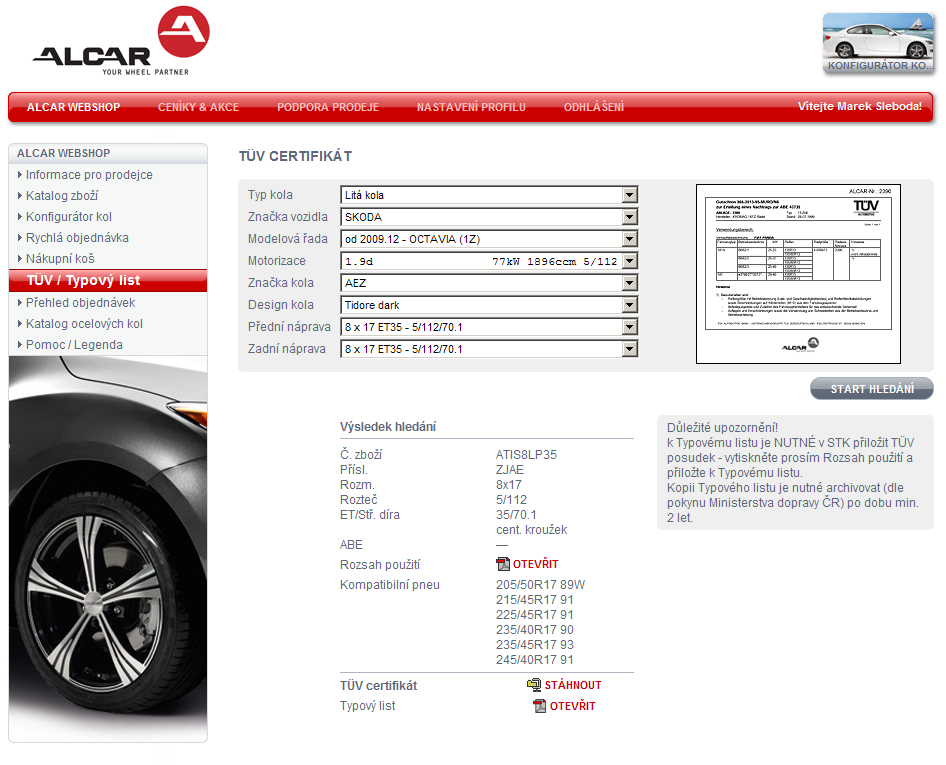Open the Zadní náprava dropdown

tap(629, 349)
